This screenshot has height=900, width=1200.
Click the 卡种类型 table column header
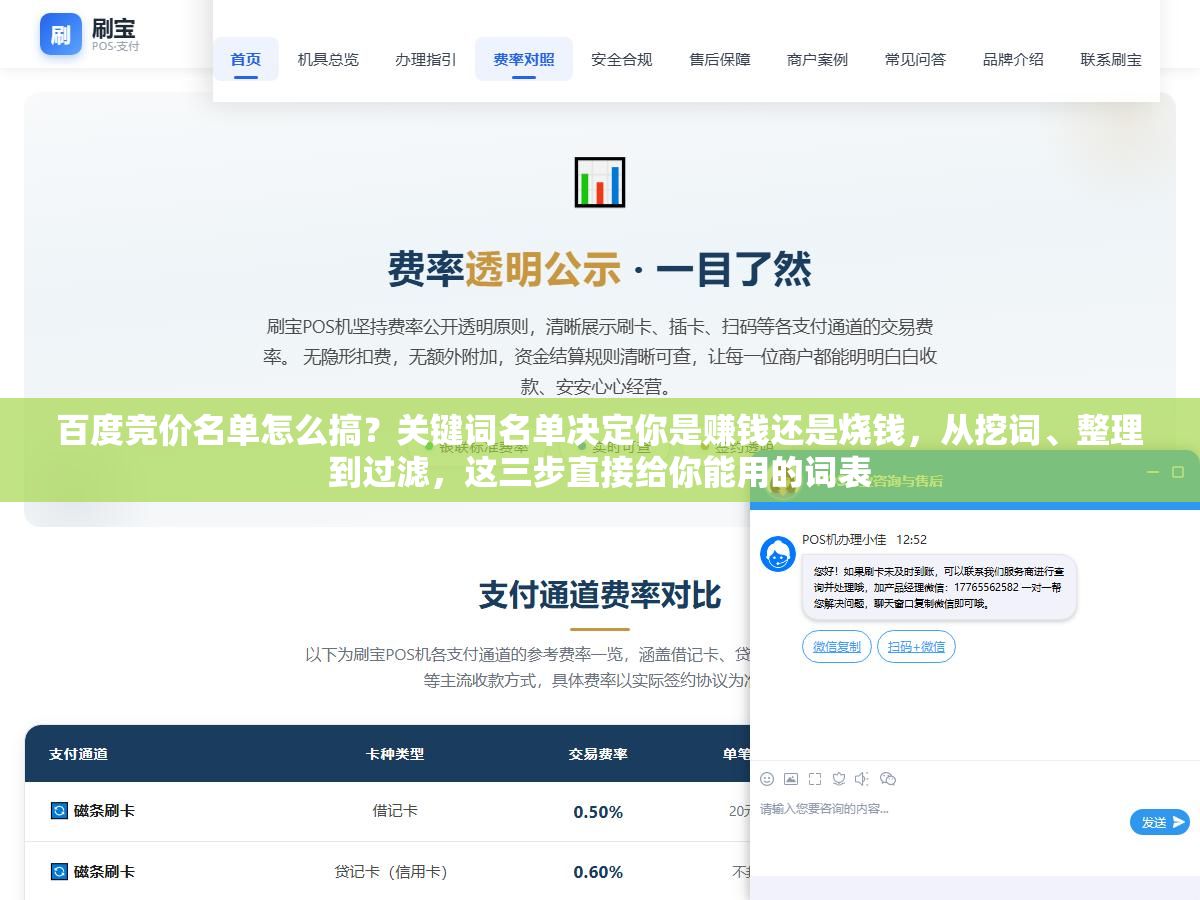coord(395,754)
